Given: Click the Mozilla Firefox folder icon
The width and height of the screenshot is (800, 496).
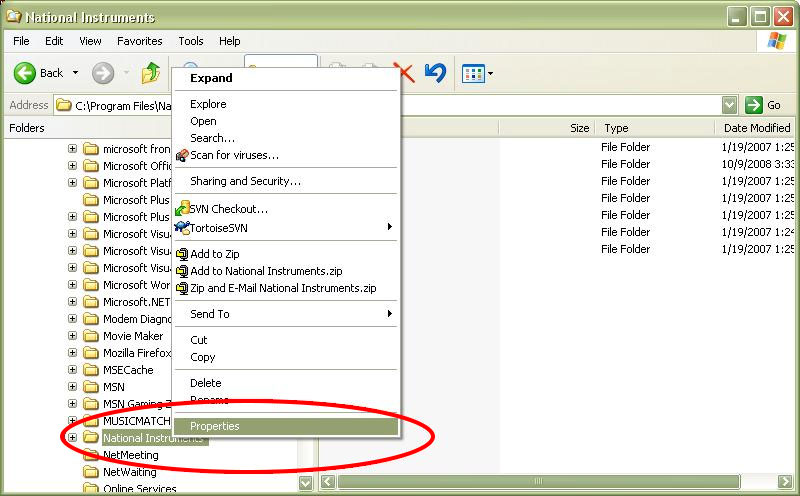Looking at the screenshot, I should click(x=91, y=353).
